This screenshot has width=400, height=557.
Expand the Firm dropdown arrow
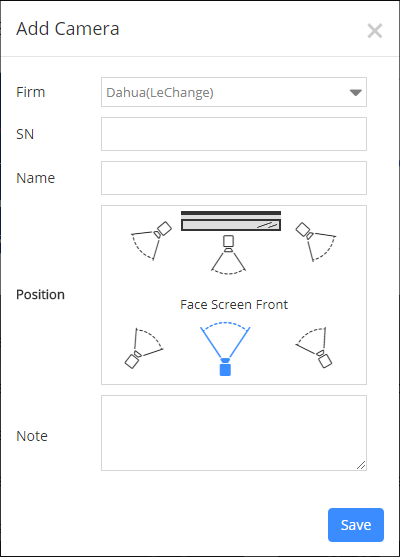356,92
